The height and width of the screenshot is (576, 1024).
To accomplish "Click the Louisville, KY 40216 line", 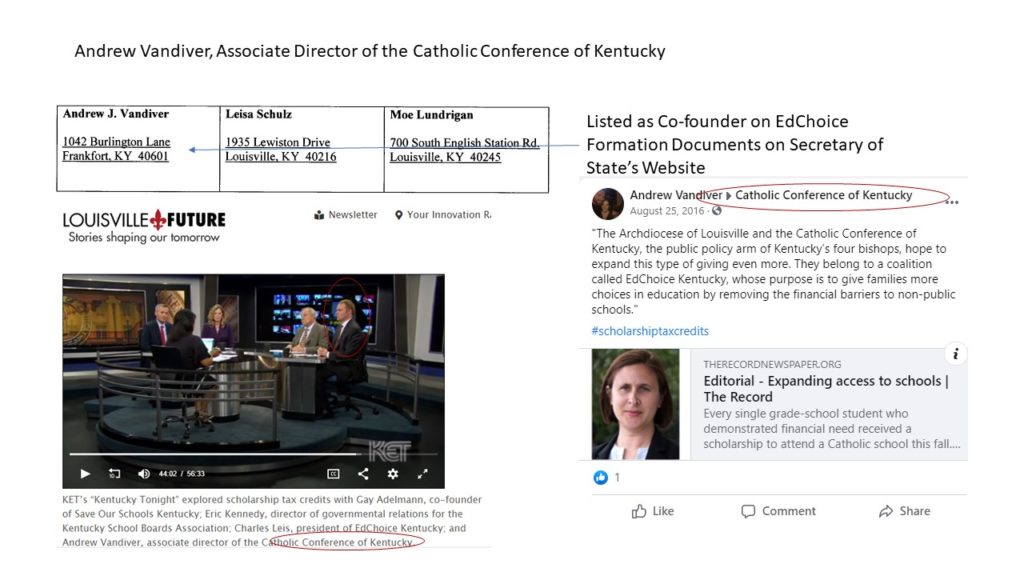I will 281,157.
